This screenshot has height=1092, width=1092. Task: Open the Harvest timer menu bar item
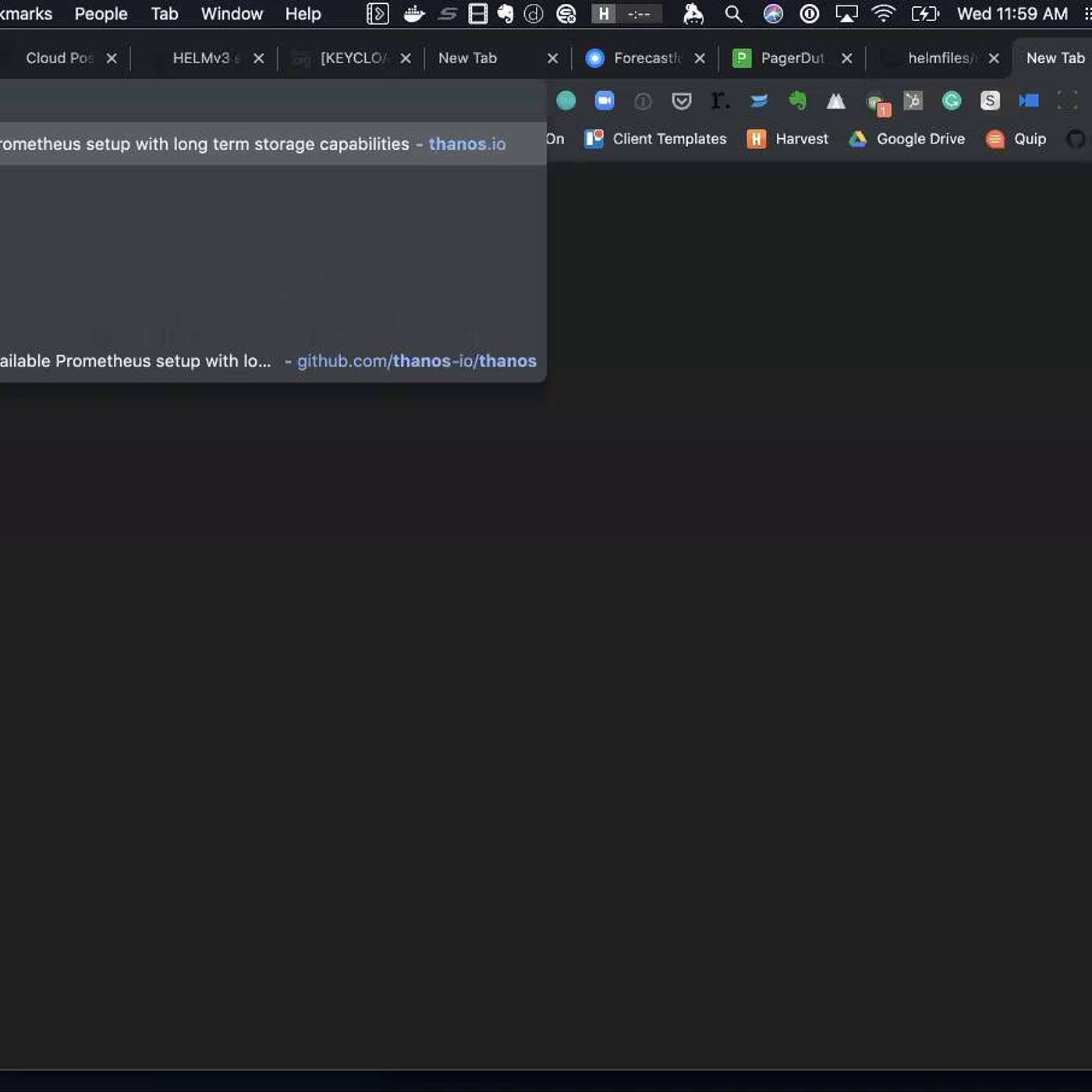(x=626, y=14)
